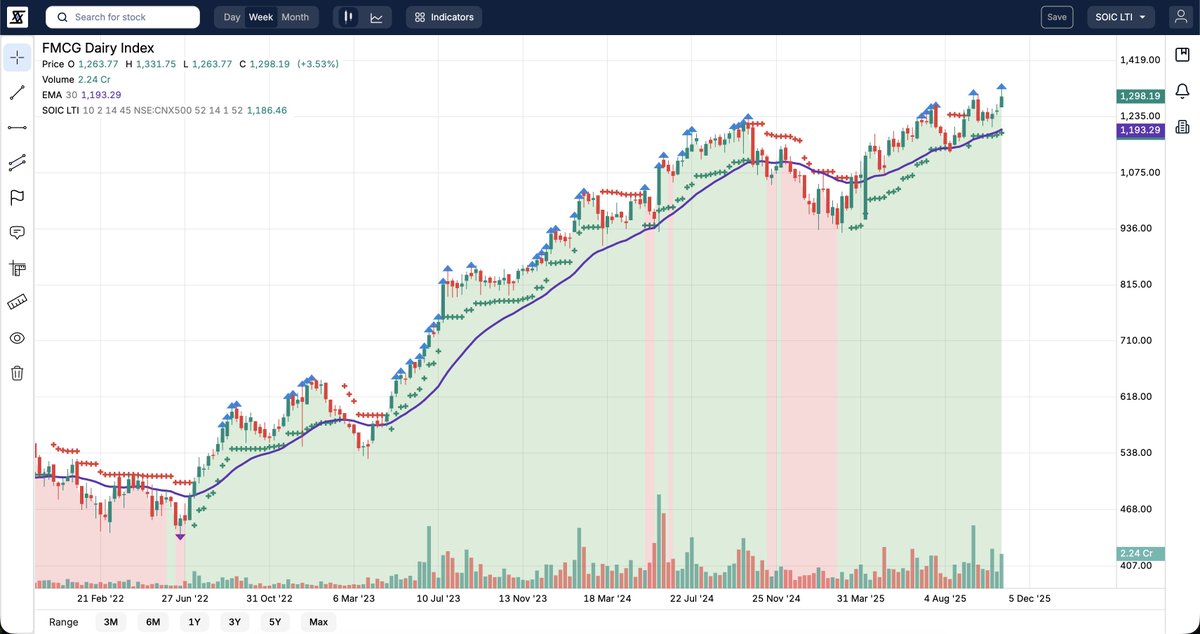
Task: Expand the SOIC LTI dropdown
Action: tap(1120, 17)
